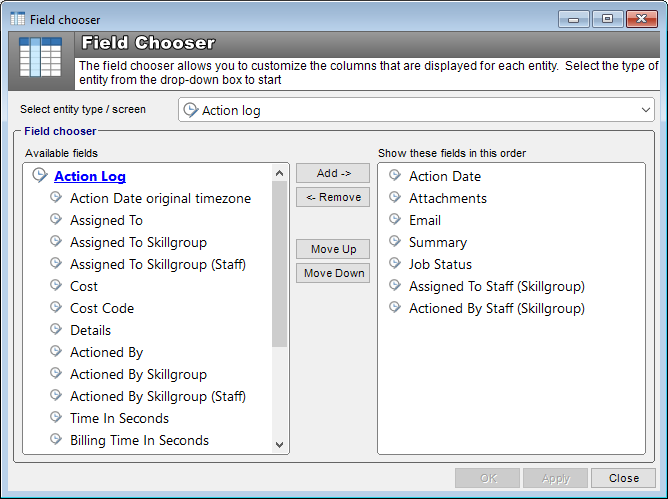The image size is (668, 499).
Task: Click the Apply button
Action: click(x=556, y=478)
